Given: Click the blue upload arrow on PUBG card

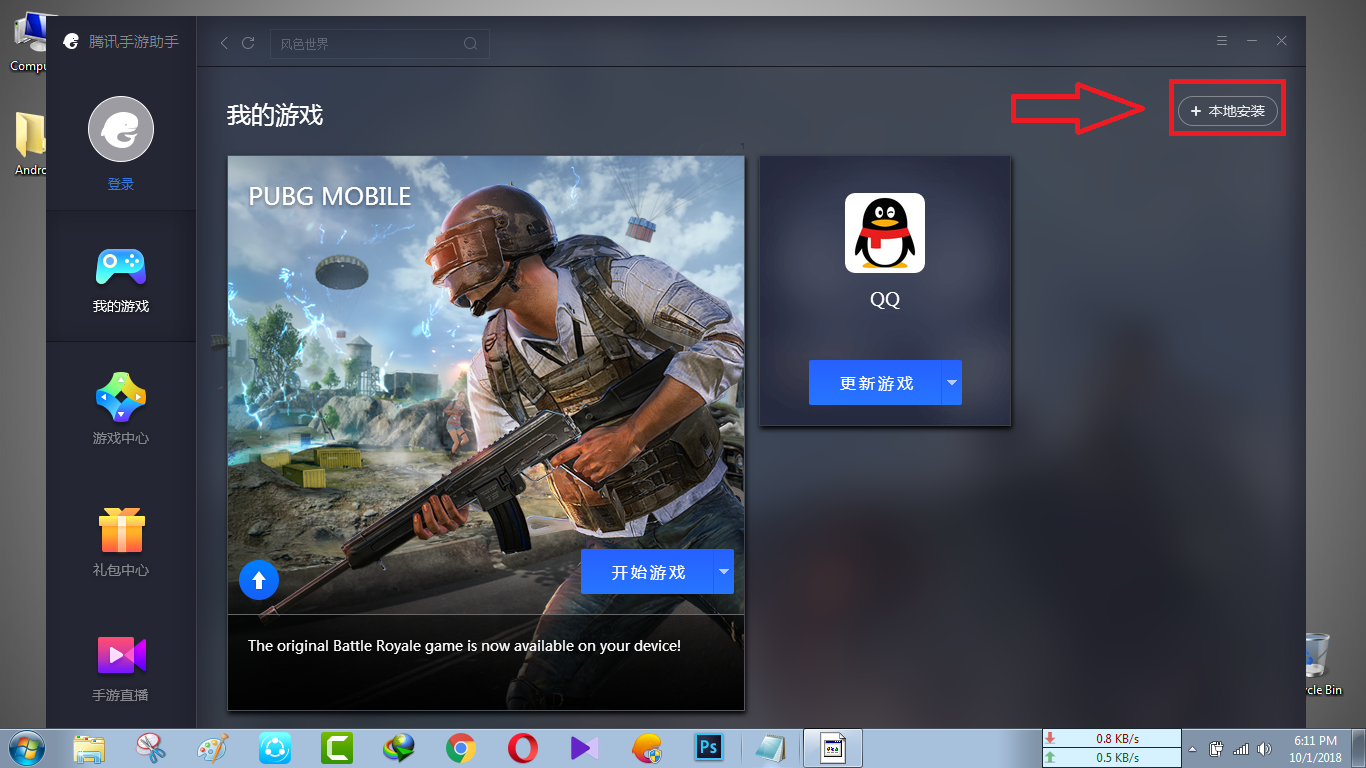Looking at the screenshot, I should 259,579.
